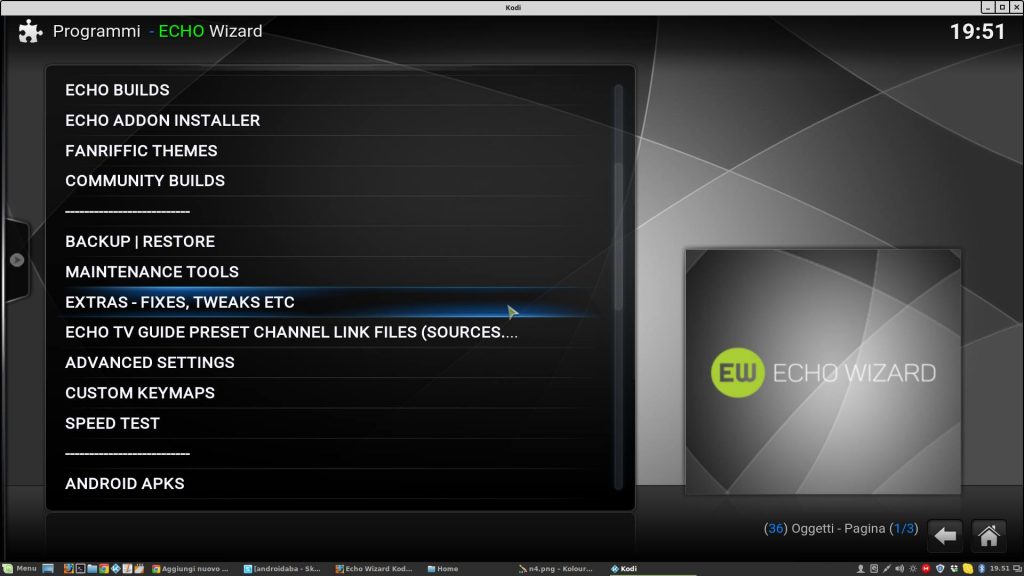The image size is (1024, 576).
Task: Return to Kodi home screen via house icon
Action: 988,536
